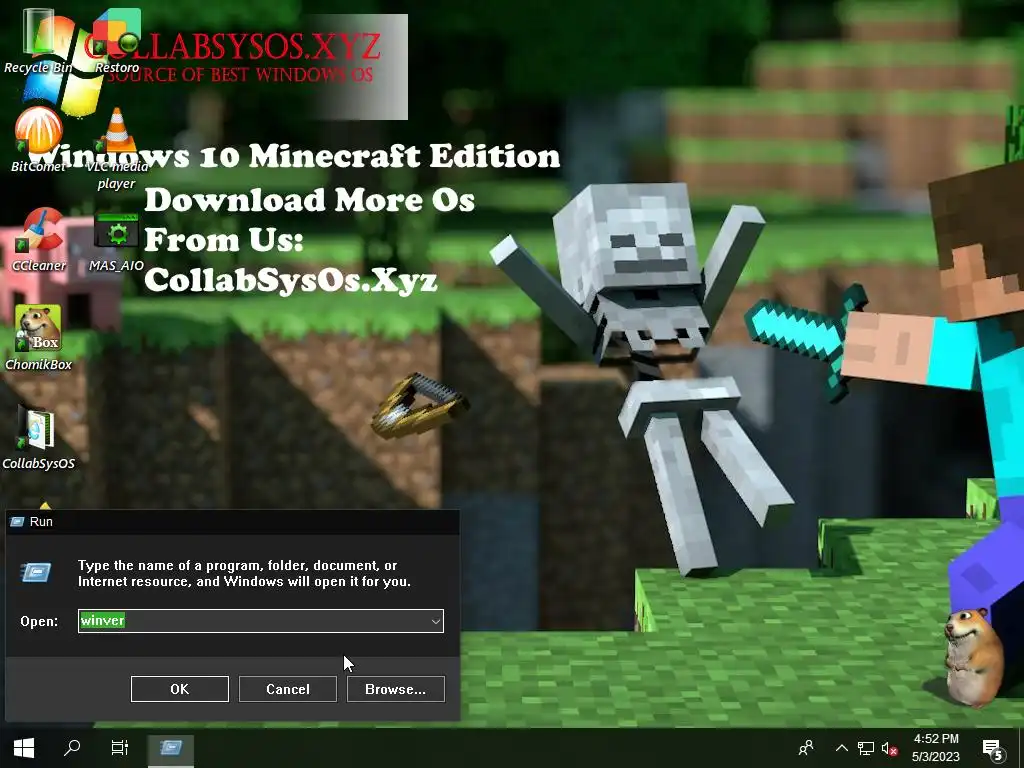Open Task View from the taskbar

pos(120,748)
